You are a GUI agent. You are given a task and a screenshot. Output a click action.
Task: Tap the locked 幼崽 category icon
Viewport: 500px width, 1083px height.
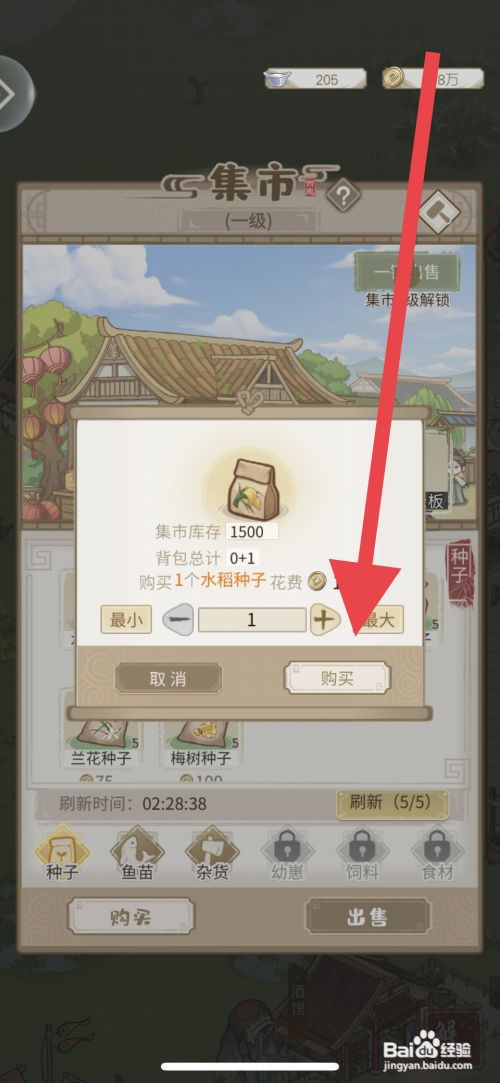click(x=287, y=854)
